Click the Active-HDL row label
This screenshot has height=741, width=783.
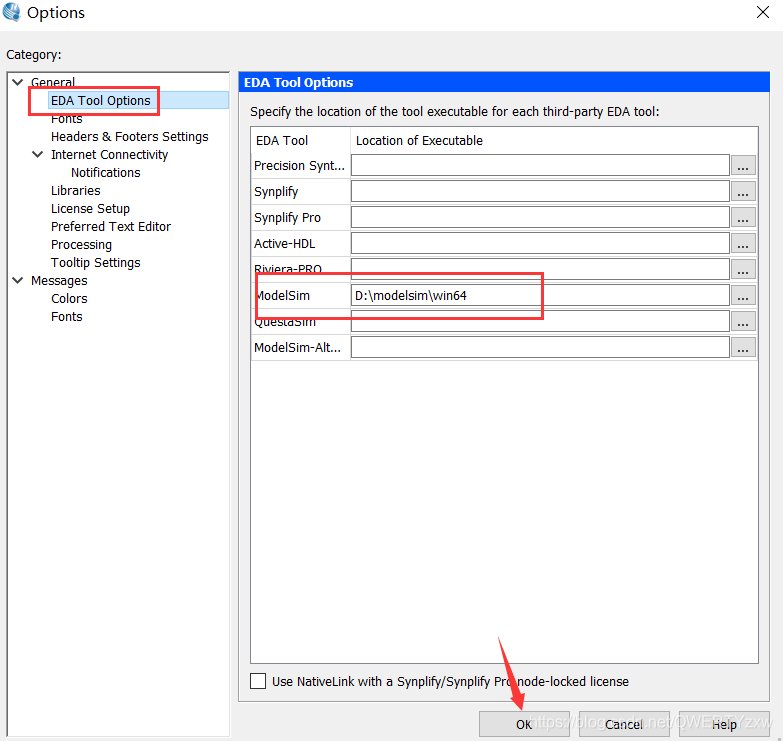[x=285, y=244]
